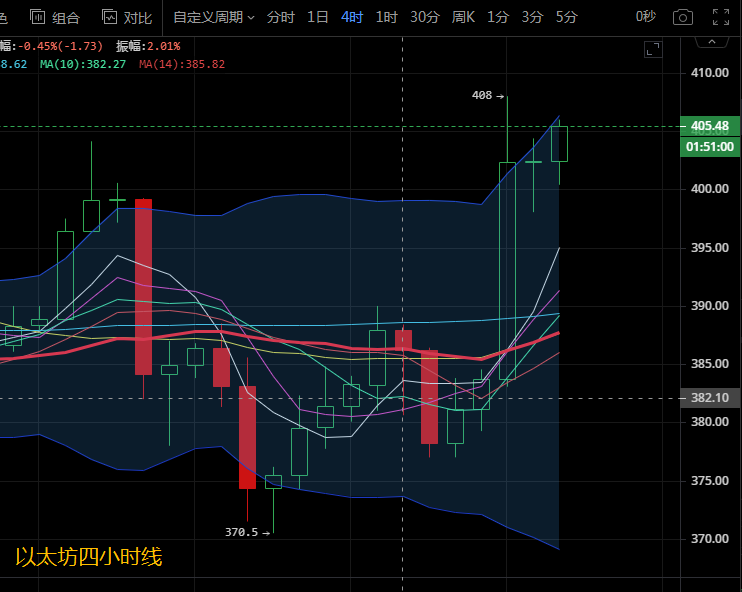Click the fullscreen icon in top toolbar
The image size is (742, 592).
click(x=720, y=17)
